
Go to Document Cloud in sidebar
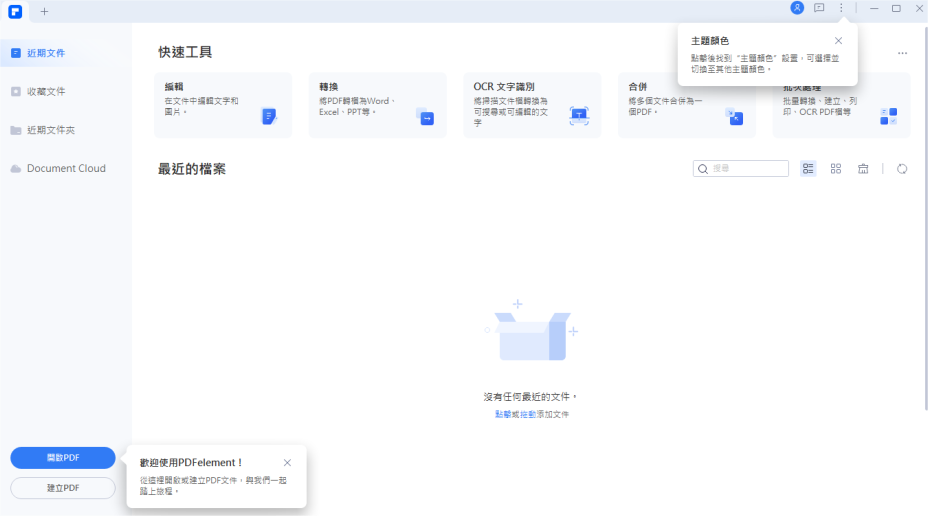pyautogui.click(x=66, y=168)
